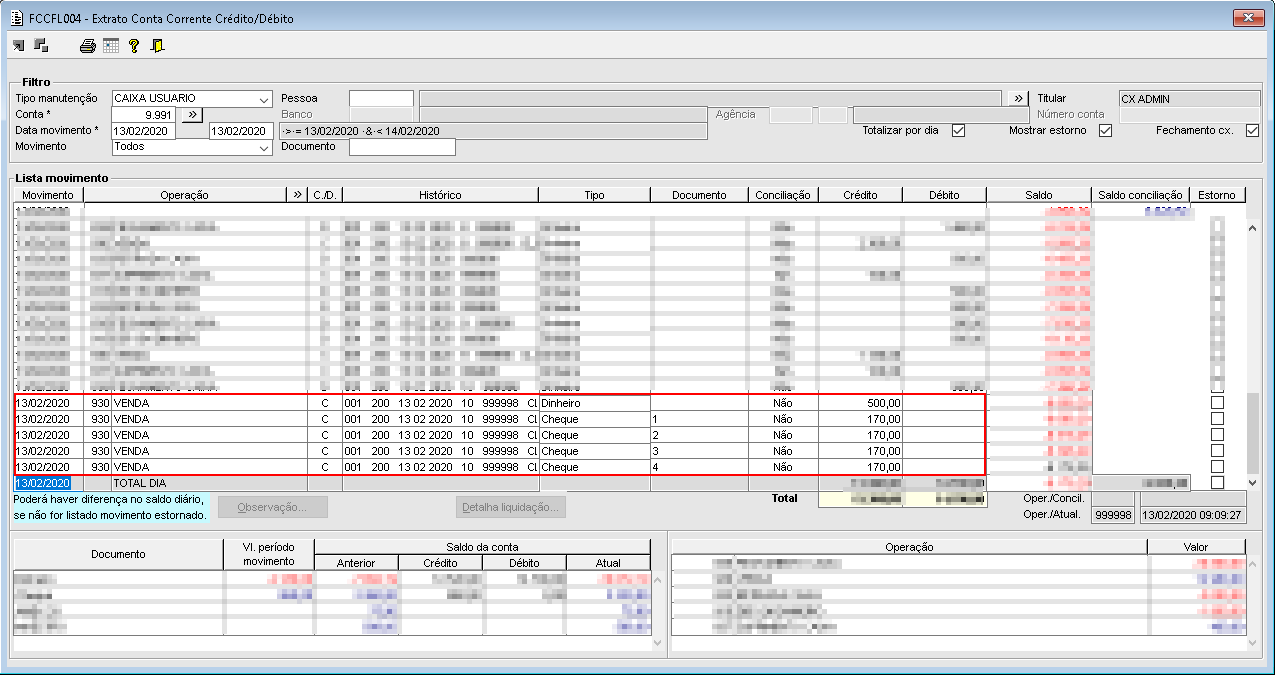Screen dimensions: 1275x675
Task: Select Documento cell showing 3
Action: point(699,451)
